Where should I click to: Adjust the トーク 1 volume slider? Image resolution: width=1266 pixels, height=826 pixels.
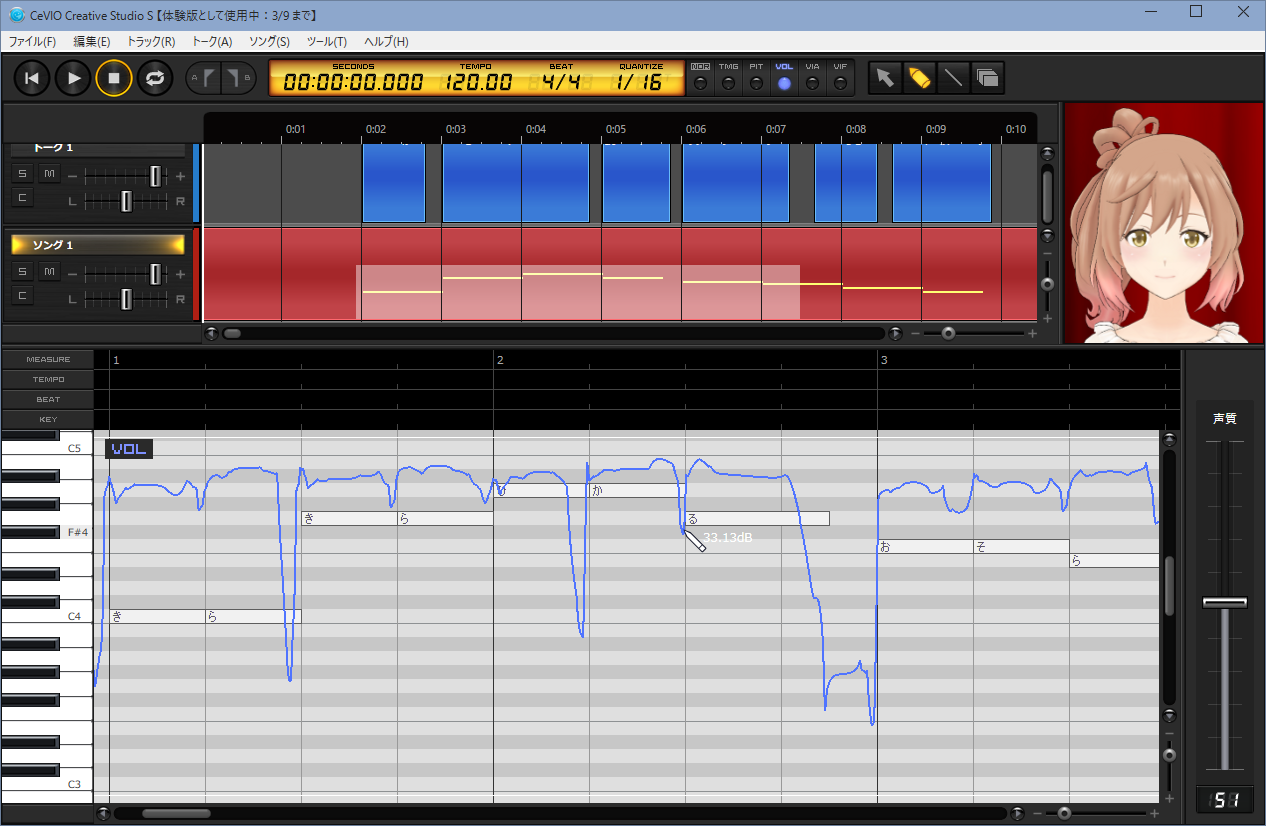click(x=155, y=176)
